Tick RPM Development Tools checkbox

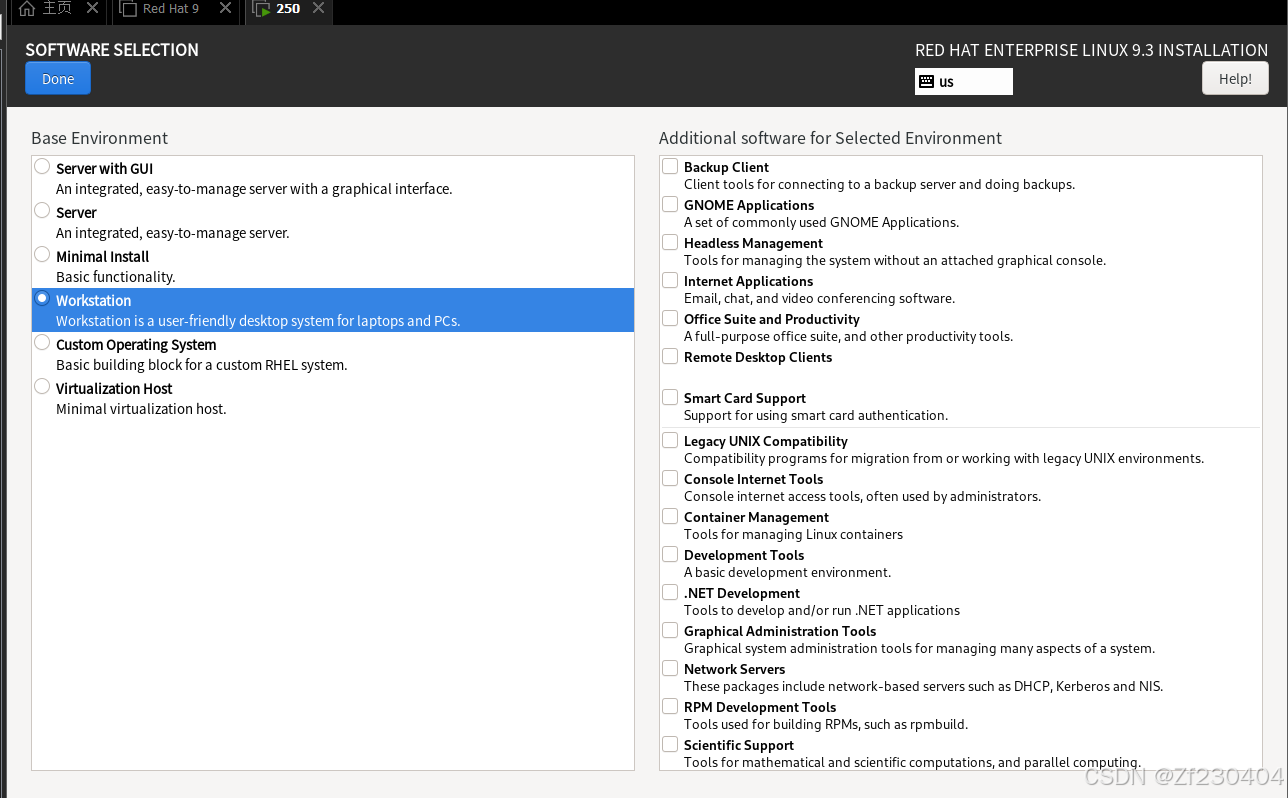670,706
